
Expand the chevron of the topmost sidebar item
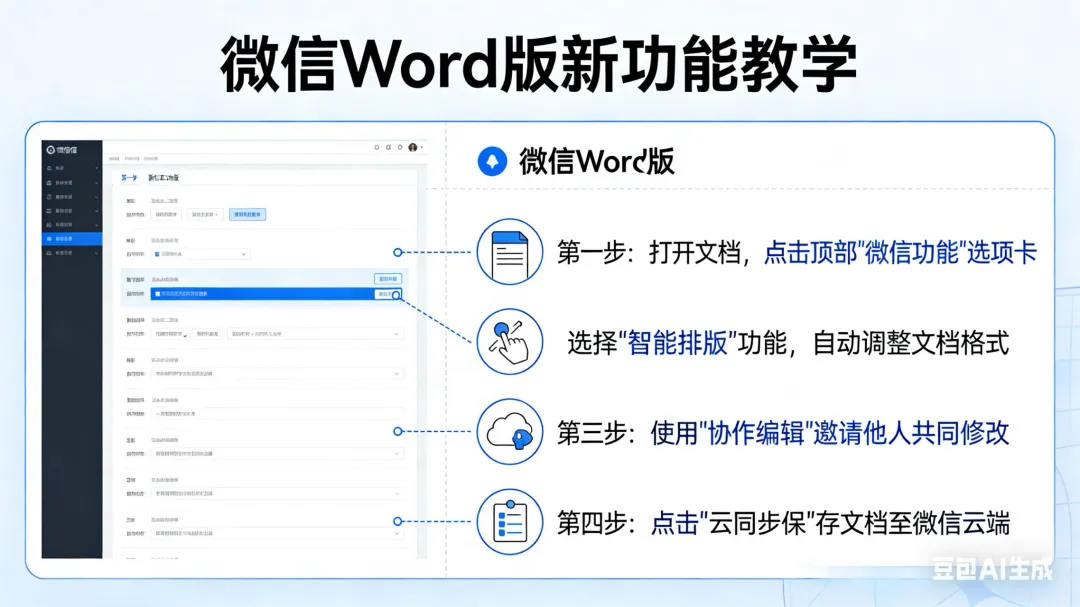96,168
